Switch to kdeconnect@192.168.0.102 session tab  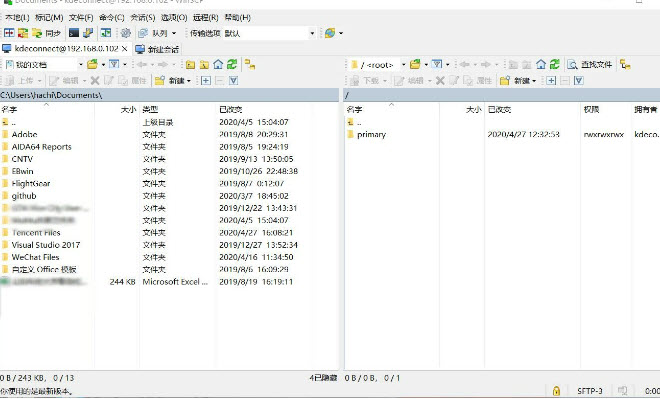tap(66, 49)
